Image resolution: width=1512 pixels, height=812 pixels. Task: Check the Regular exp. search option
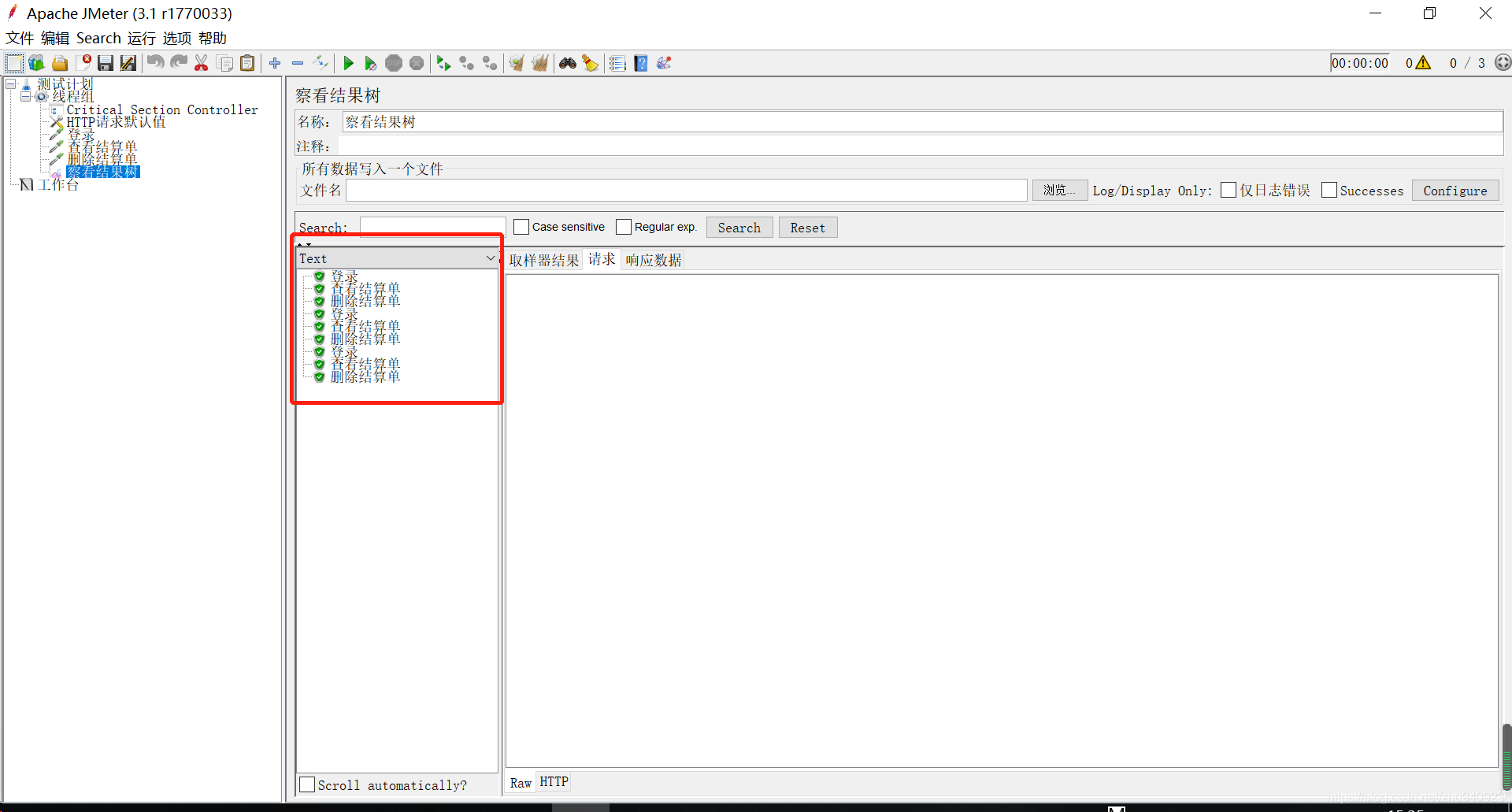624,227
